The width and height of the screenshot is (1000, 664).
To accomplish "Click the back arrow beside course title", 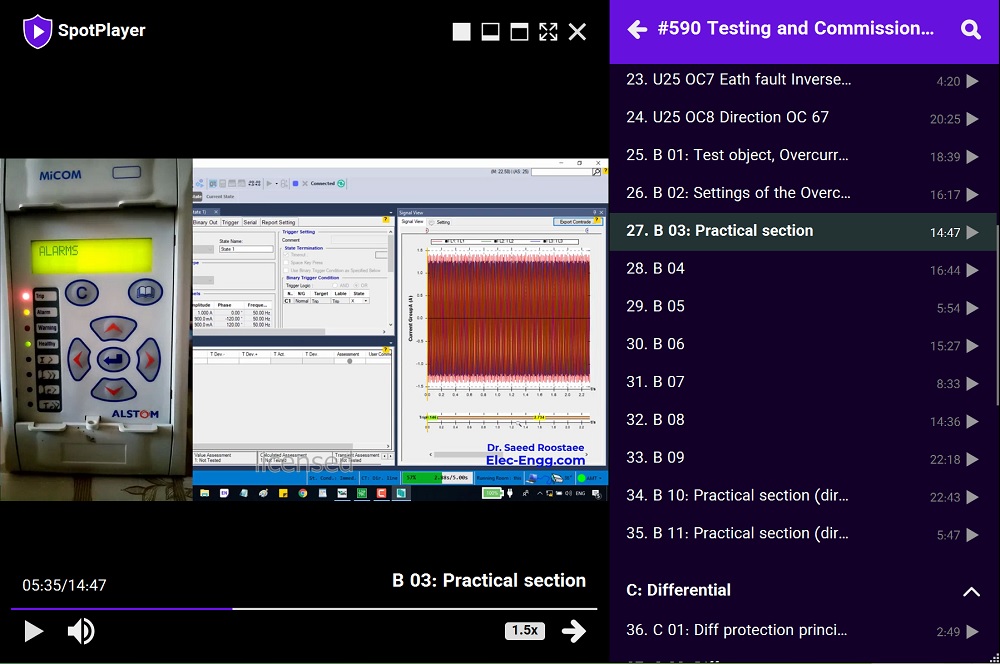I will [637, 30].
